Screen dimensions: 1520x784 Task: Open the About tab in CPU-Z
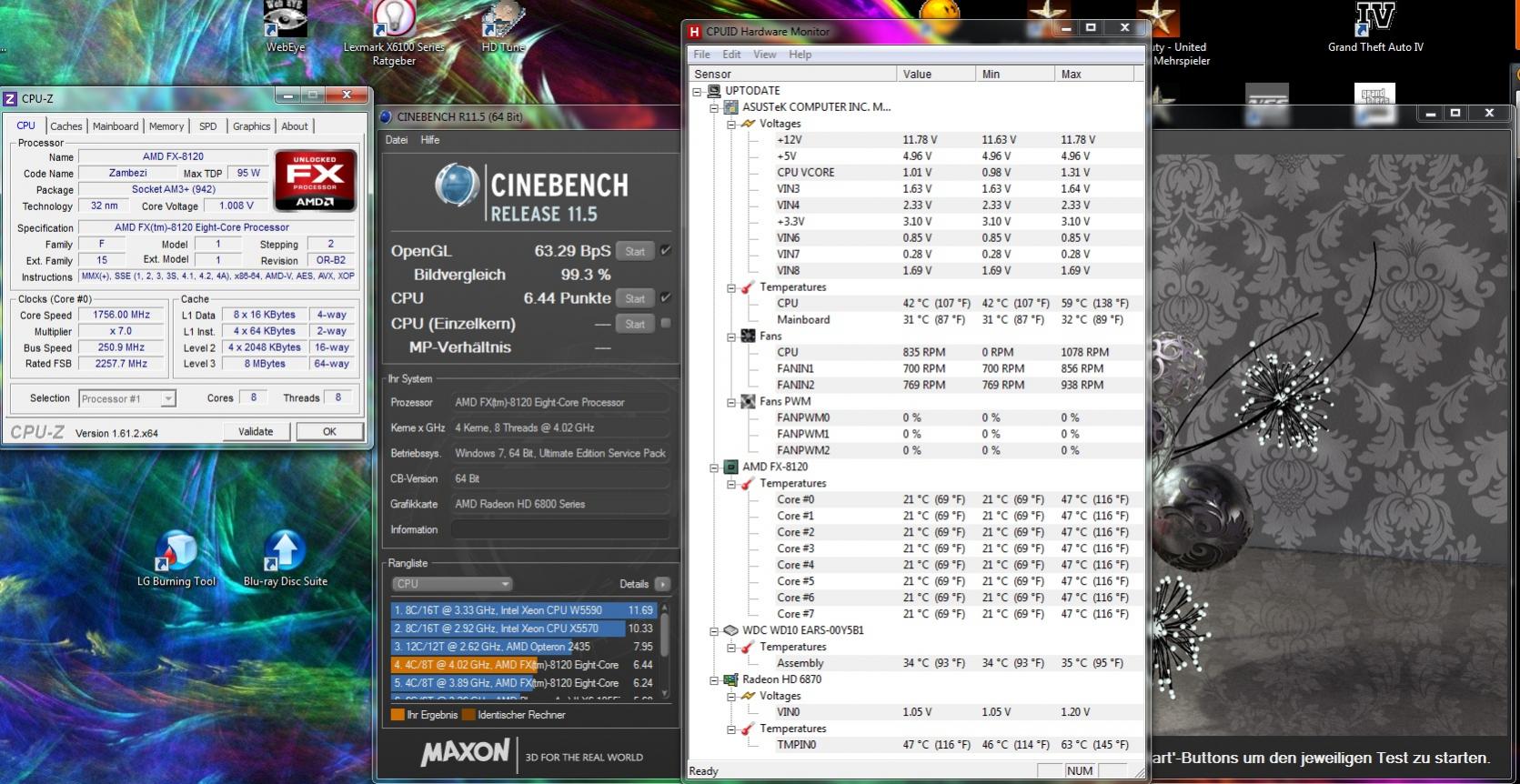click(295, 126)
